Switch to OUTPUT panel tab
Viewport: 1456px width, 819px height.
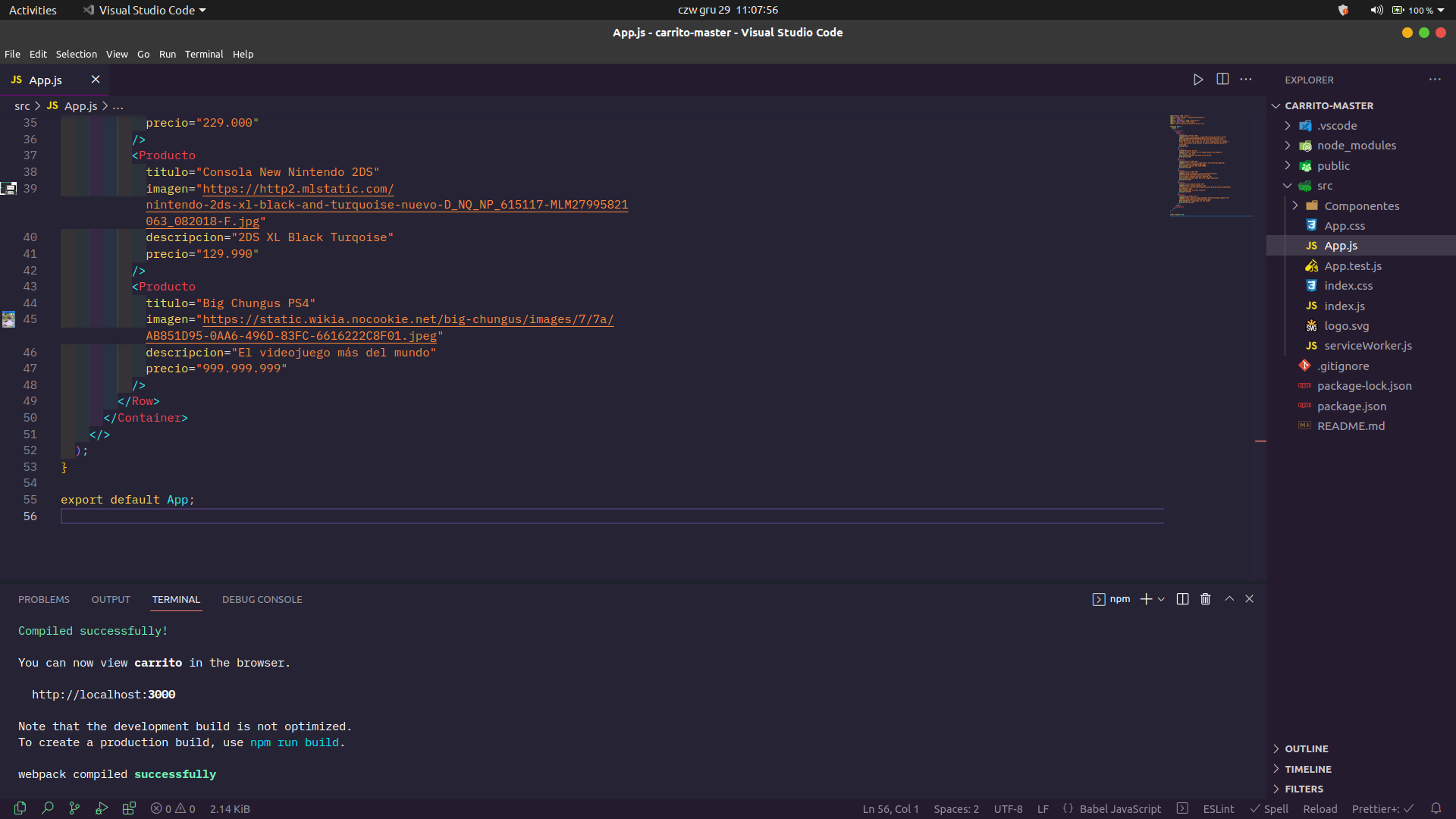[111, 599]
